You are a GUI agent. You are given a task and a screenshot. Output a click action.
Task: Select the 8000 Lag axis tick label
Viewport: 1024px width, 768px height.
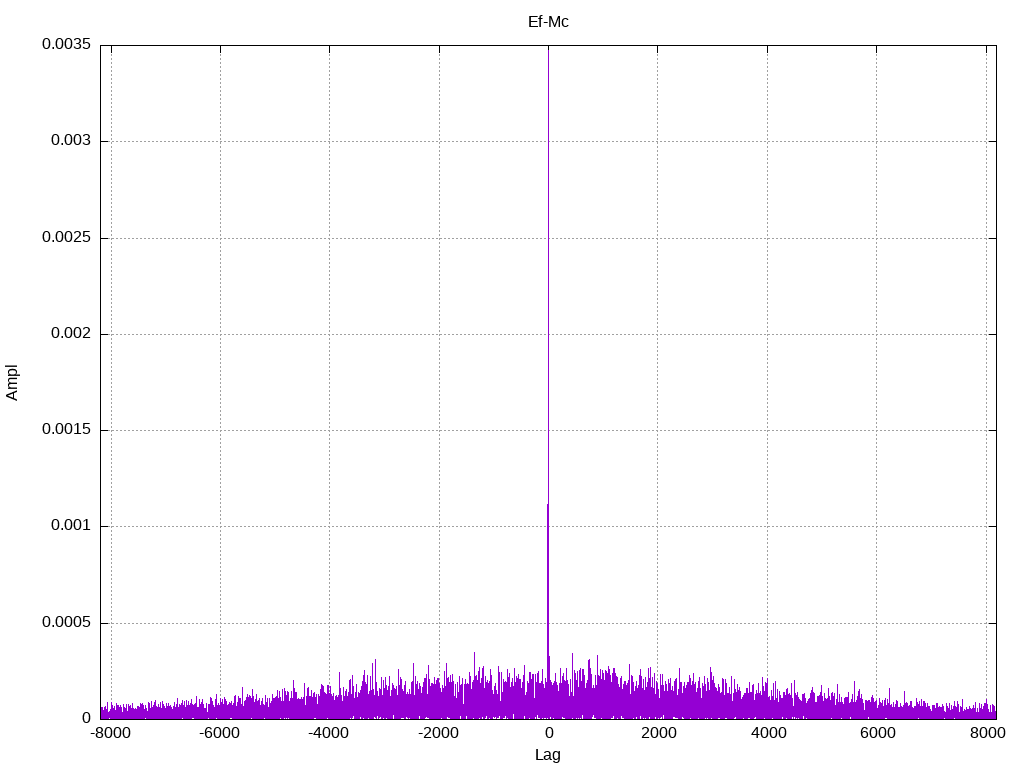pos(986,733)
